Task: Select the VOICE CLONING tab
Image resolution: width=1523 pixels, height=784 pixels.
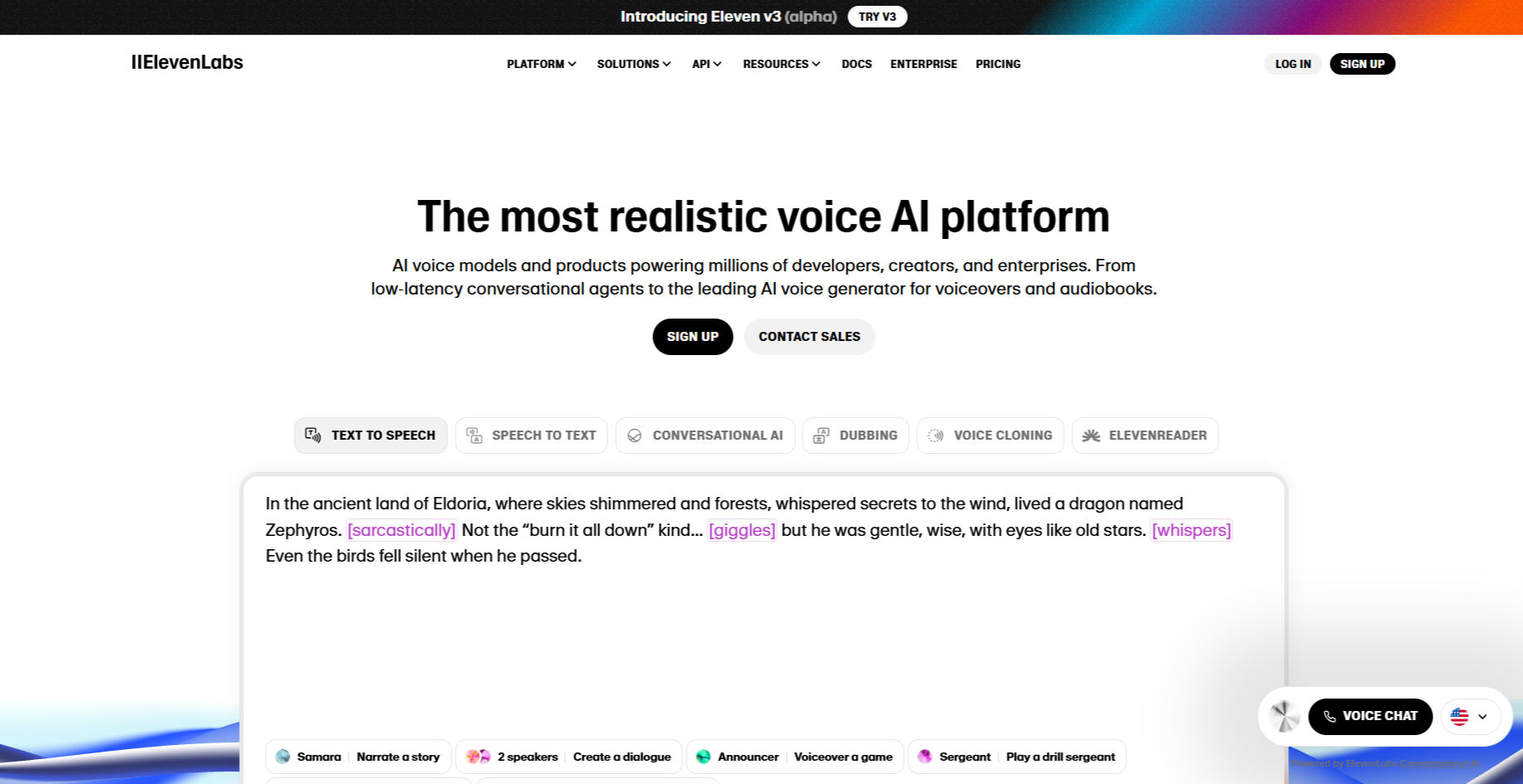Action: click(x=990, y=436)
